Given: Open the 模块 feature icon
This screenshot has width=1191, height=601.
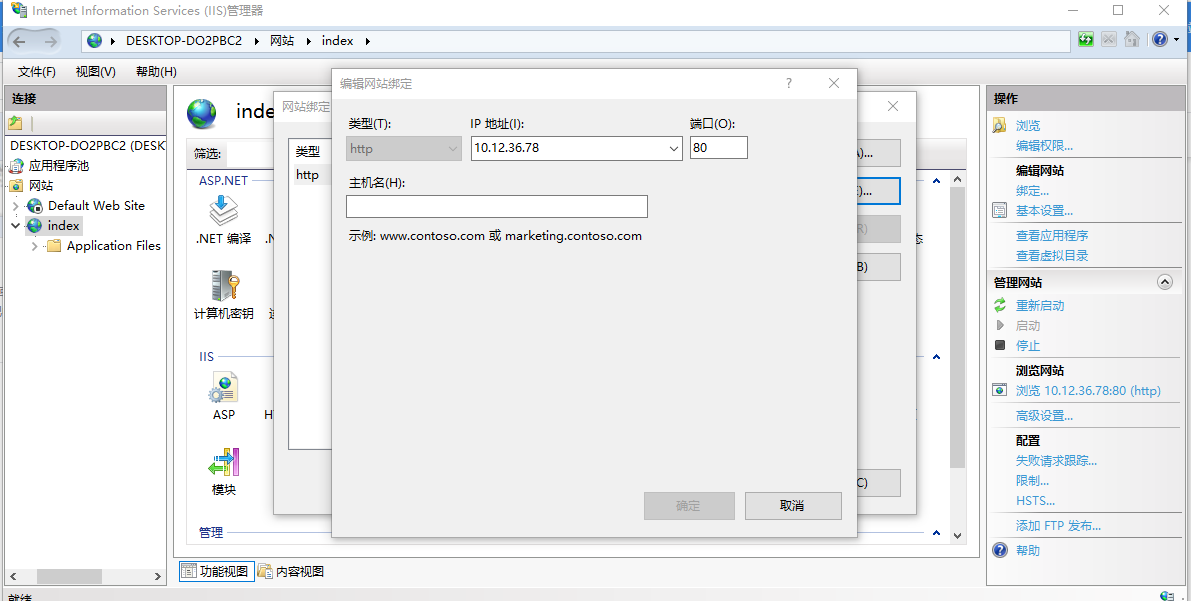Looking at the screenshot, I should pyautogui.click(x=223, y=462).
